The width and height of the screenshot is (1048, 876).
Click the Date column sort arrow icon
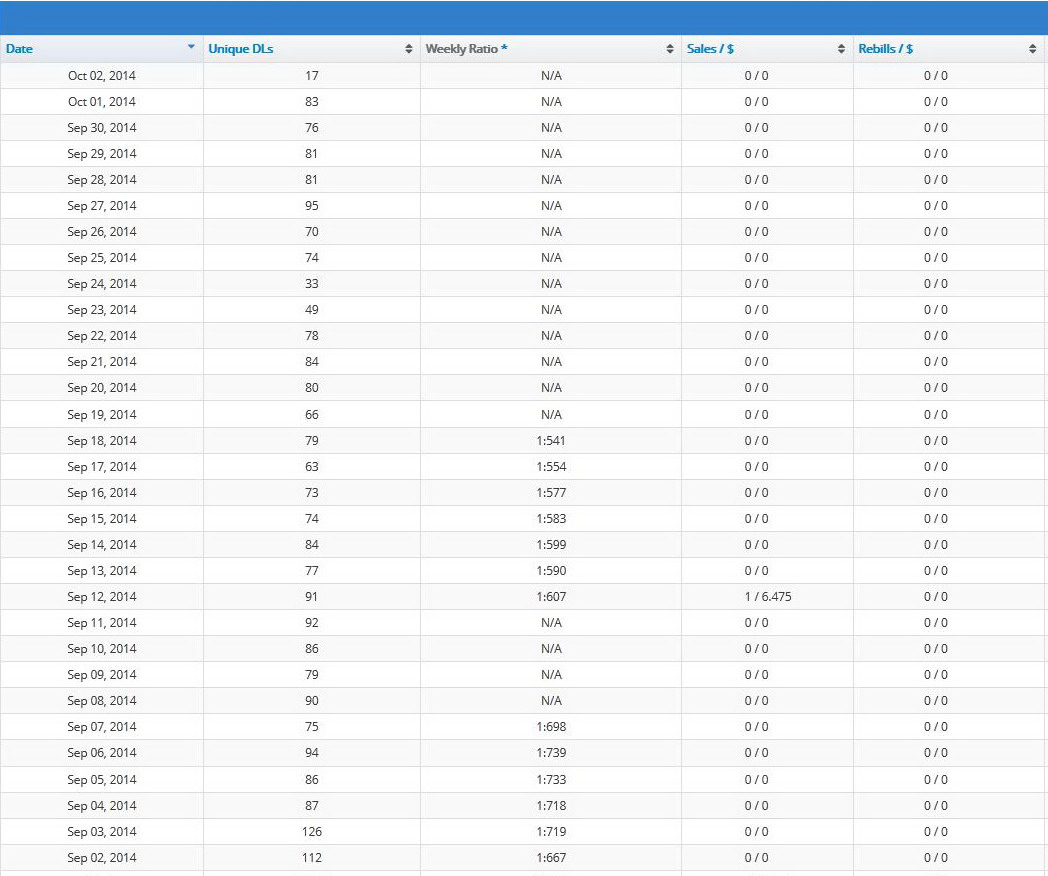point(191,47)
